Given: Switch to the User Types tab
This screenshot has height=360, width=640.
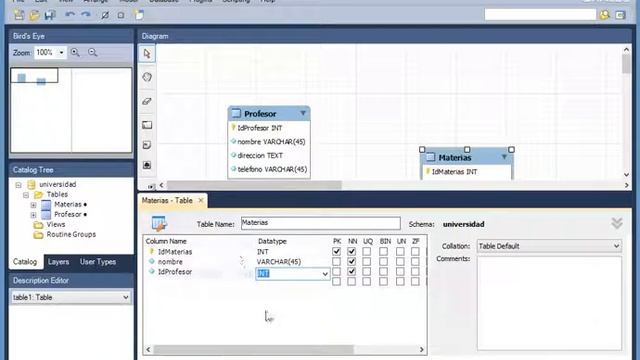Looking at the screenshot, I should (x=98, y=262).
